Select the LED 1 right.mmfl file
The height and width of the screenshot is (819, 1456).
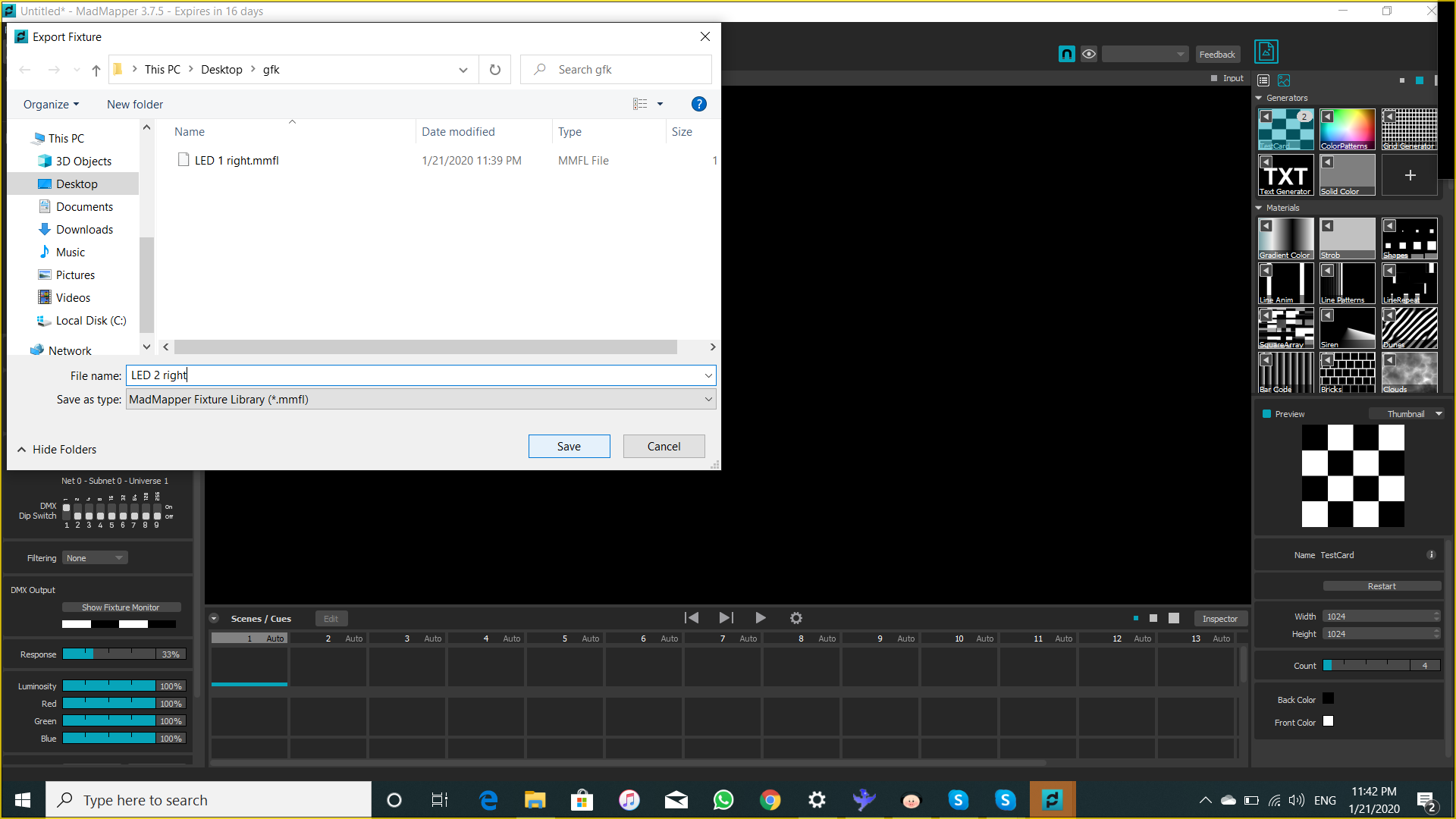point(237,160)
